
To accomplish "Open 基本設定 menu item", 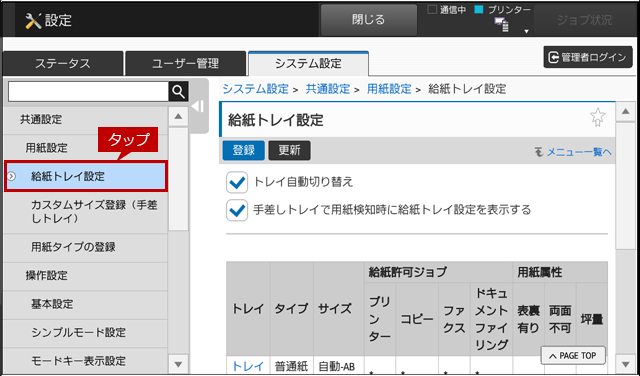I will pos(85,305).
